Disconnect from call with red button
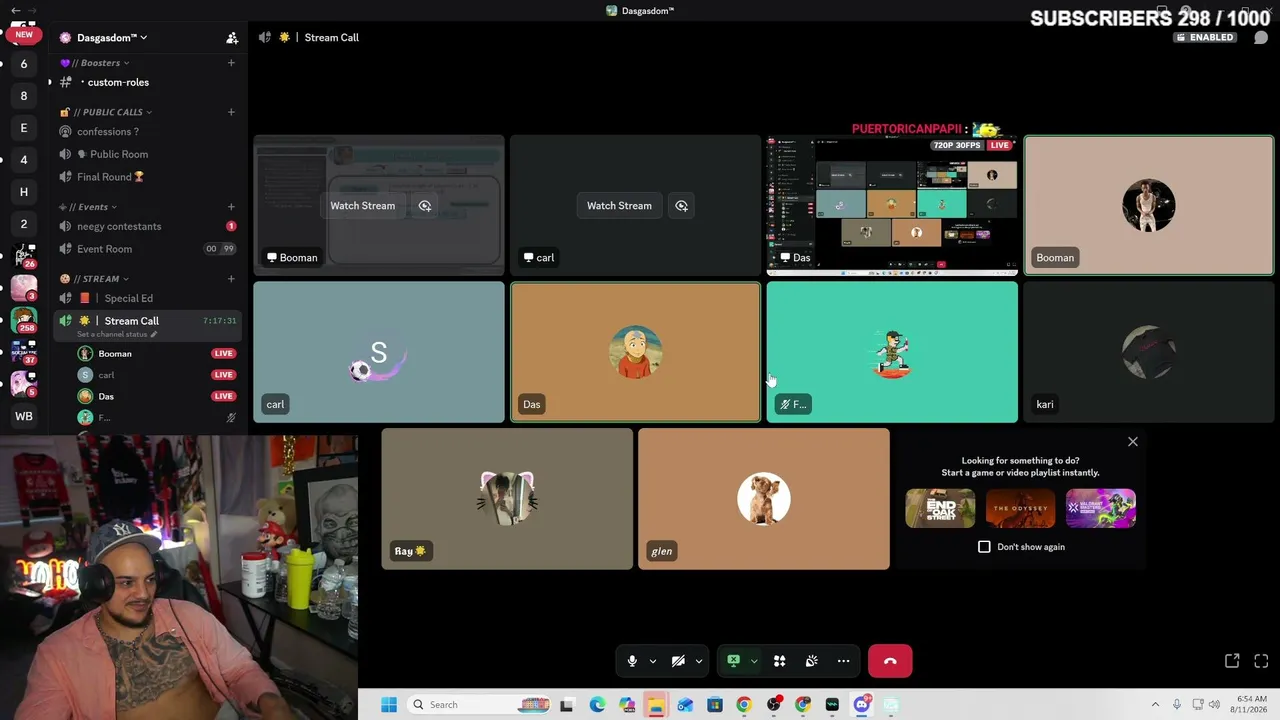The image size is (1280, 720). [890, 661]
